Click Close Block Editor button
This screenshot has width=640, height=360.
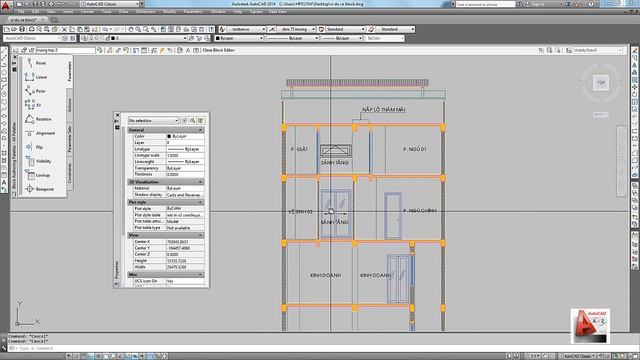219,50
